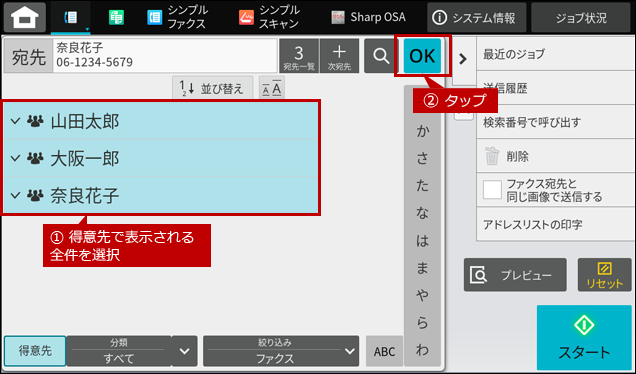
Task: Open 送信履歴 menu item
Action: pos(555,88)
